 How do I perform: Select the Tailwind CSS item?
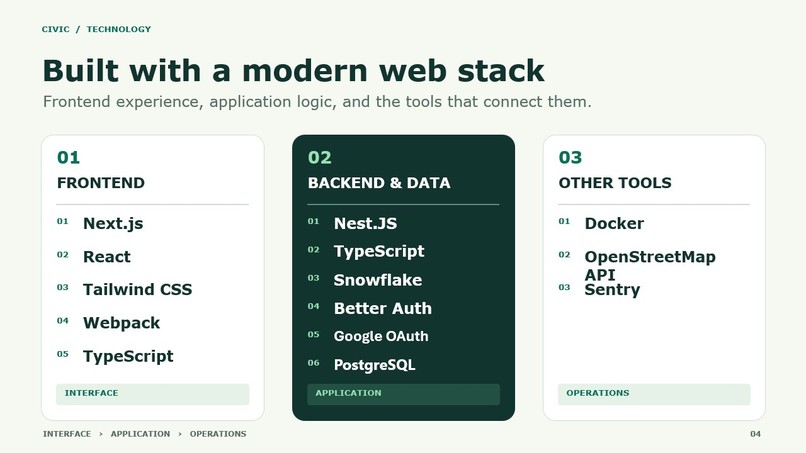137,289
